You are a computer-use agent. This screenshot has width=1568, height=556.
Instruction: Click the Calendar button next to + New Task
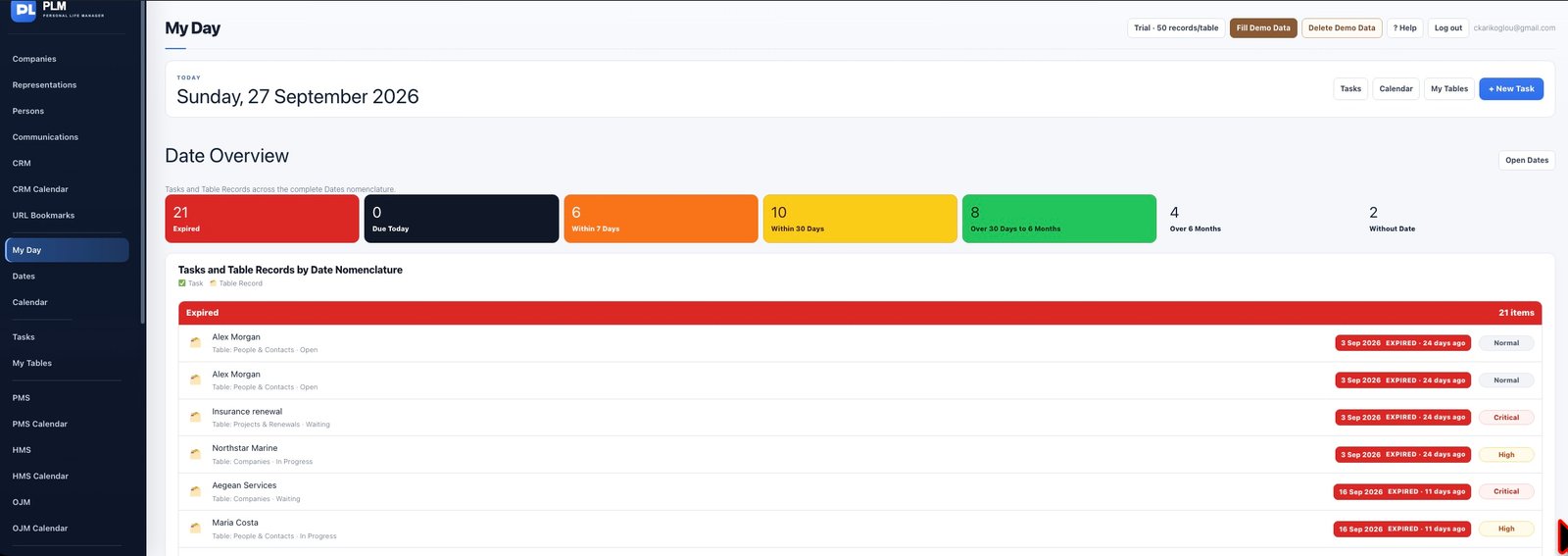1396,89
